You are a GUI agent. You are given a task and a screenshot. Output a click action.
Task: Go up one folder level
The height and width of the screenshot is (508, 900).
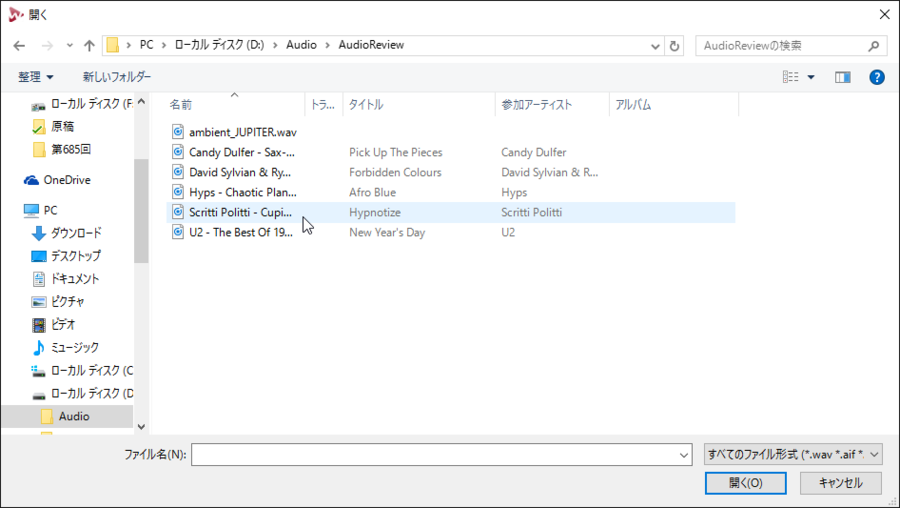coord(89,45)
